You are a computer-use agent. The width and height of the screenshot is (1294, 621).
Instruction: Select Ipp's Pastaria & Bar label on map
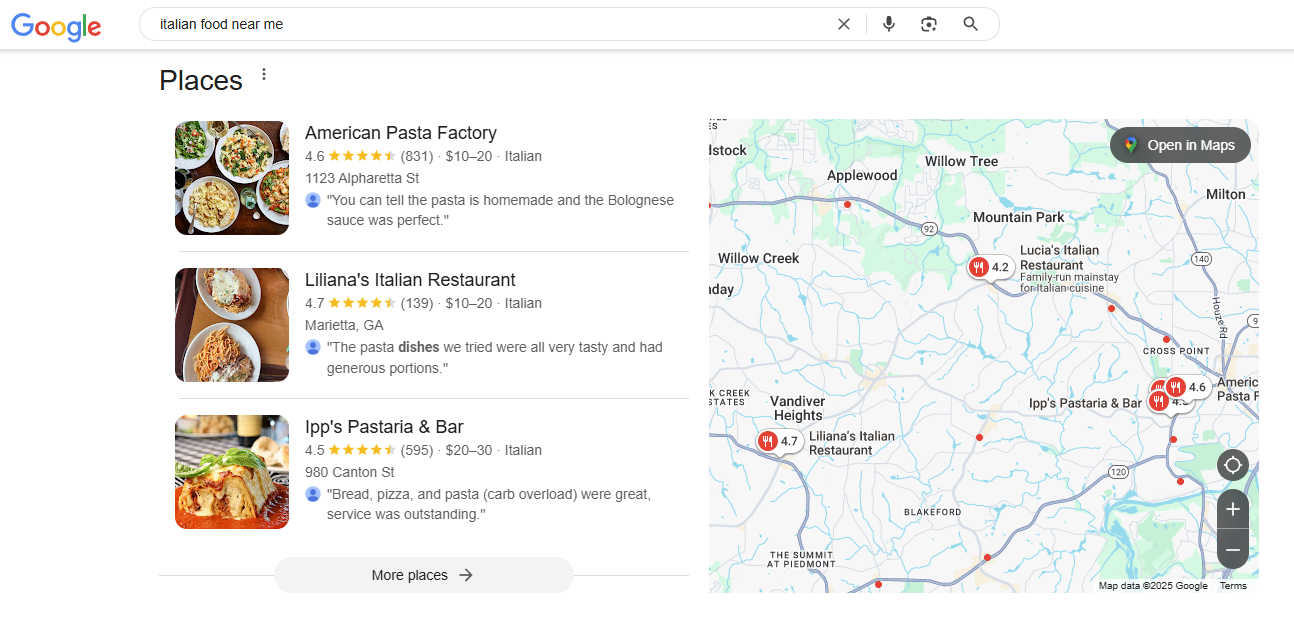1085,403
